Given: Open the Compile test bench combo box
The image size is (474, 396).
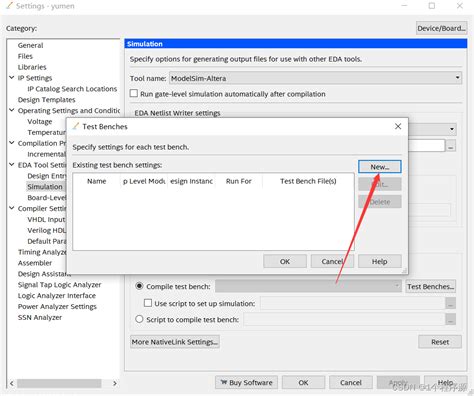Looking at the screenshot, I should [308, 286].
